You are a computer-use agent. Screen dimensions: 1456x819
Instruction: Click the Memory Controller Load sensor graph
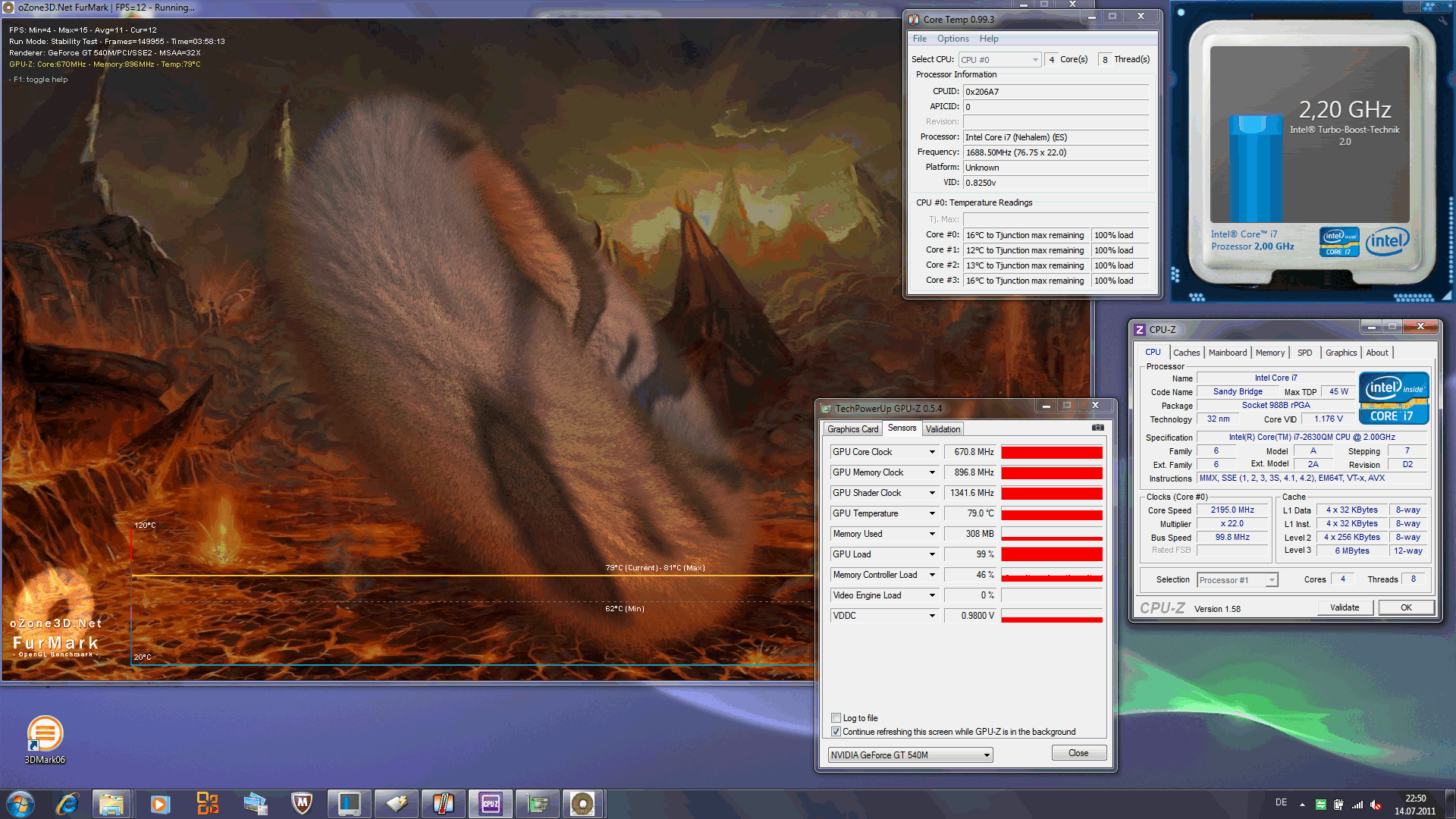pyautogui.click(x=1052, y=576)
